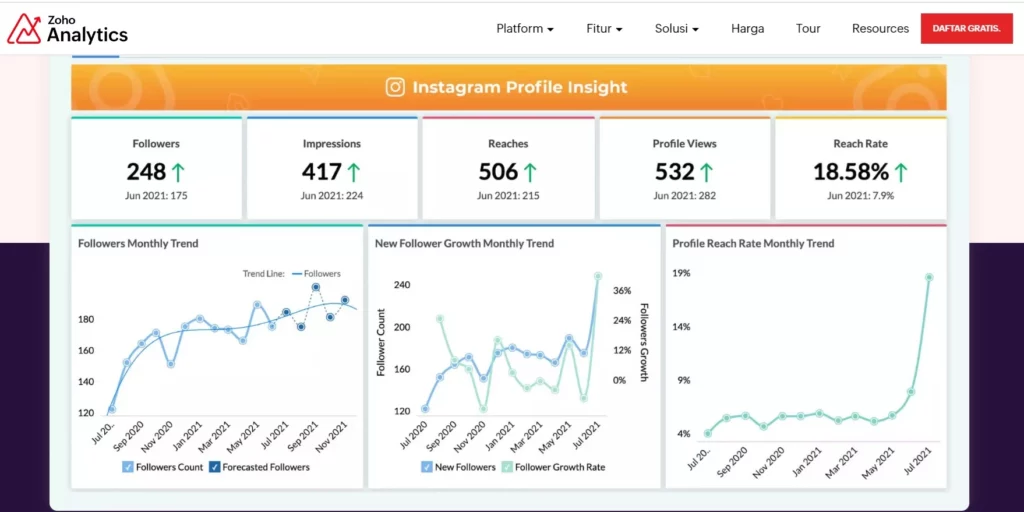Click the green up arrow beside Reach Rate 18.58%
Screen dimensions: 1024x512
coord(901,172)
